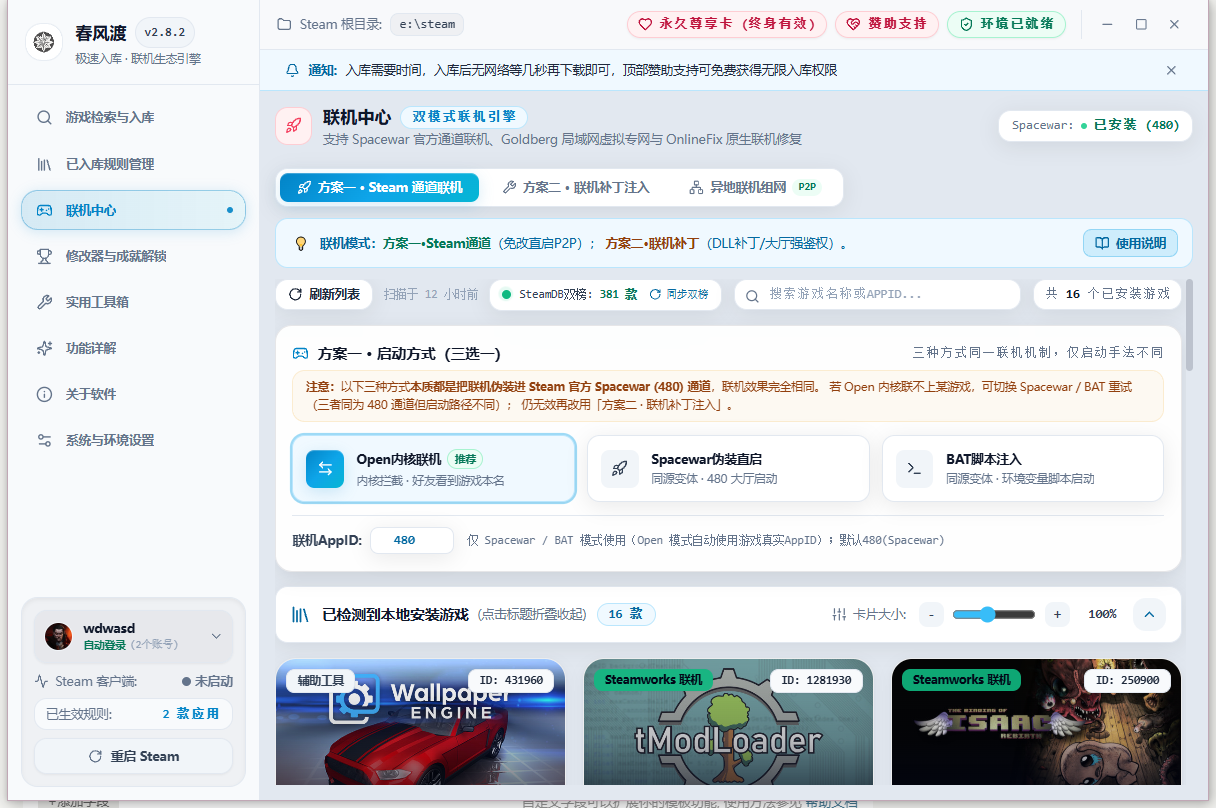Click the version badge v2.8.2
Image resolution: width=1216 pixels, height=808 pixels.
[164, 32]
